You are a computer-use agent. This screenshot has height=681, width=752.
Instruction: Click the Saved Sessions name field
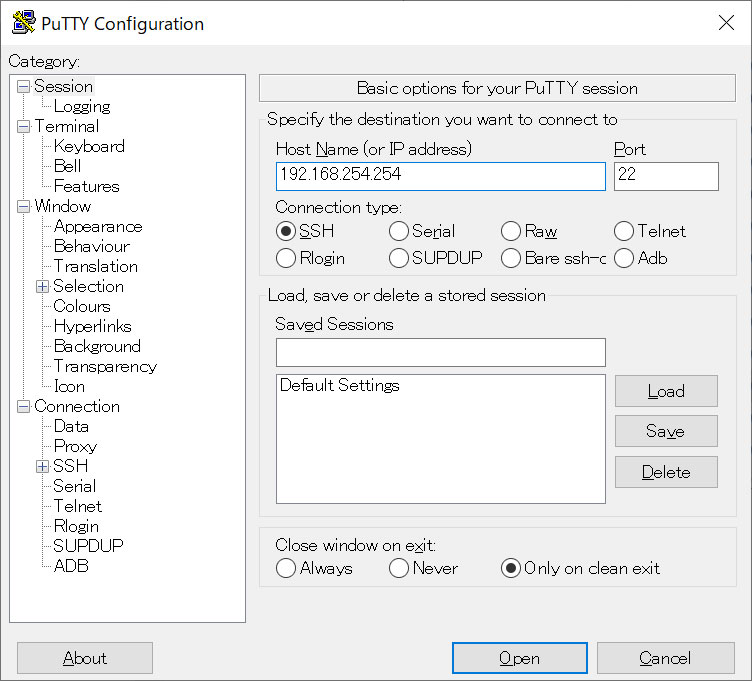[x=441, y=352]
